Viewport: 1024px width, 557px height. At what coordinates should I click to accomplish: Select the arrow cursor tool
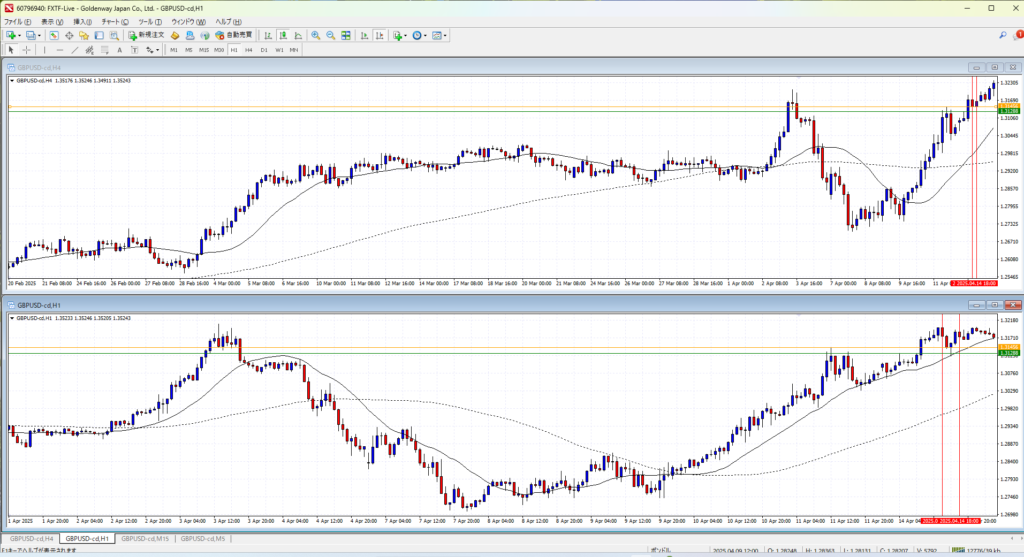11,49
